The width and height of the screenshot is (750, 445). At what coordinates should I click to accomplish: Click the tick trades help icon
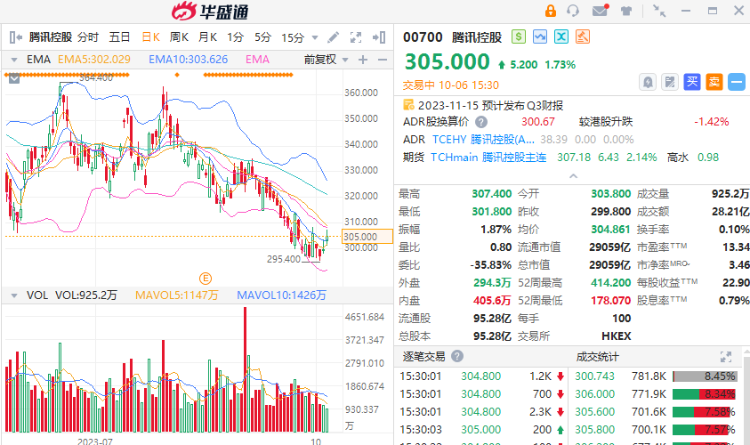[457, 356]
